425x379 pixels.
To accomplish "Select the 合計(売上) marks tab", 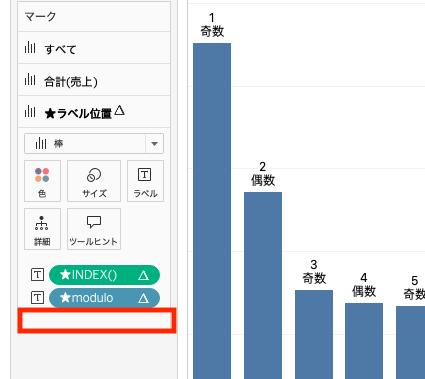I will coord(94,80).
